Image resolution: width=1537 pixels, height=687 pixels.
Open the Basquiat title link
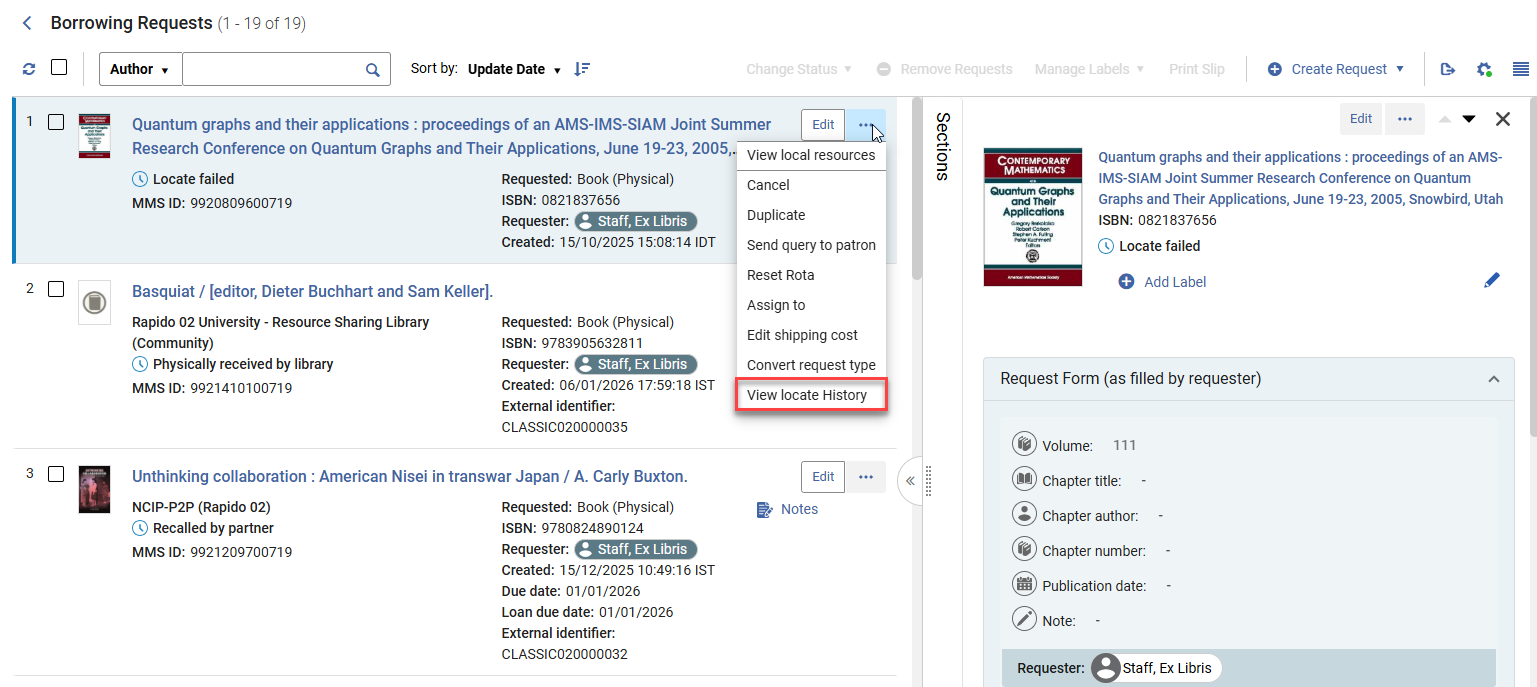312,291
